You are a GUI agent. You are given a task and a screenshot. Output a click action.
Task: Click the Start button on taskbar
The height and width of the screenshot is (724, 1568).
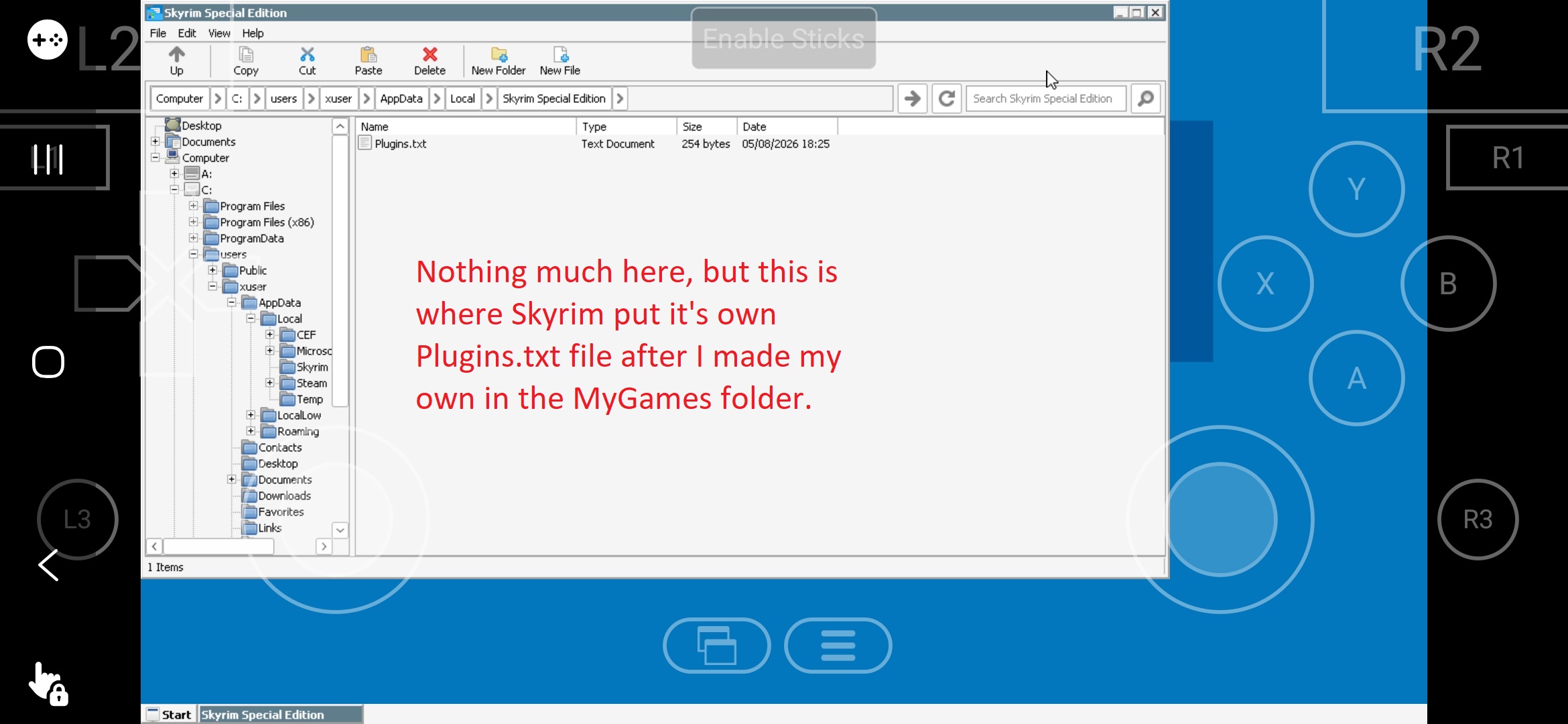click(170, 715)
